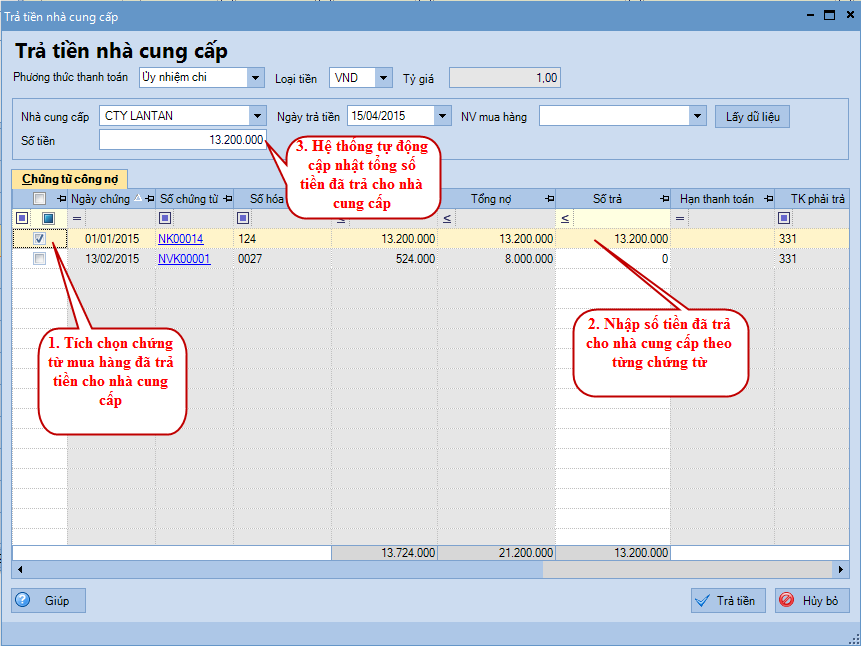Click the Lấy dữ liệu button
The width and height of the screenshot is (861, 646).
(752, 117)
